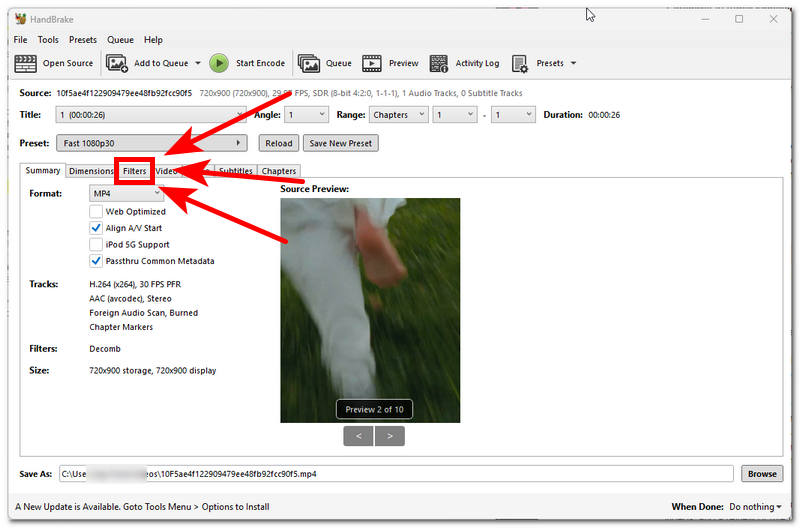Viewport: 800px width, 528px height.
Task: Uncheck Align A/V Start
Action: [x=96, y=228]
